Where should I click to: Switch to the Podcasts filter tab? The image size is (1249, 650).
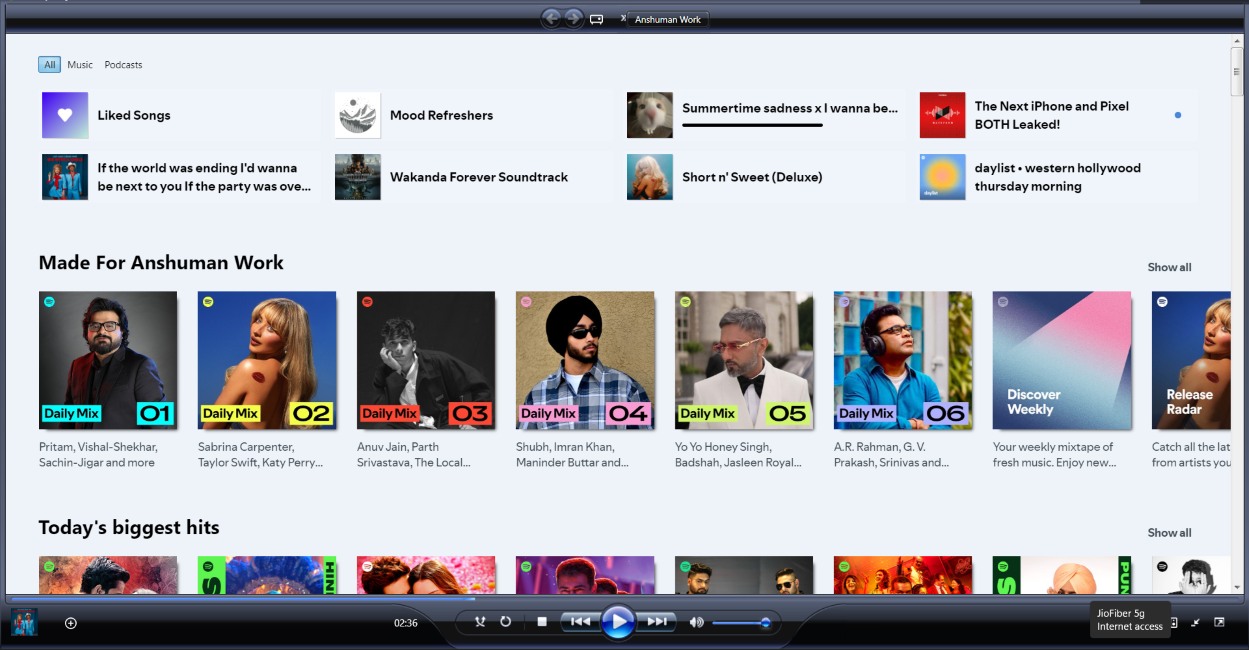coord(122,64)
